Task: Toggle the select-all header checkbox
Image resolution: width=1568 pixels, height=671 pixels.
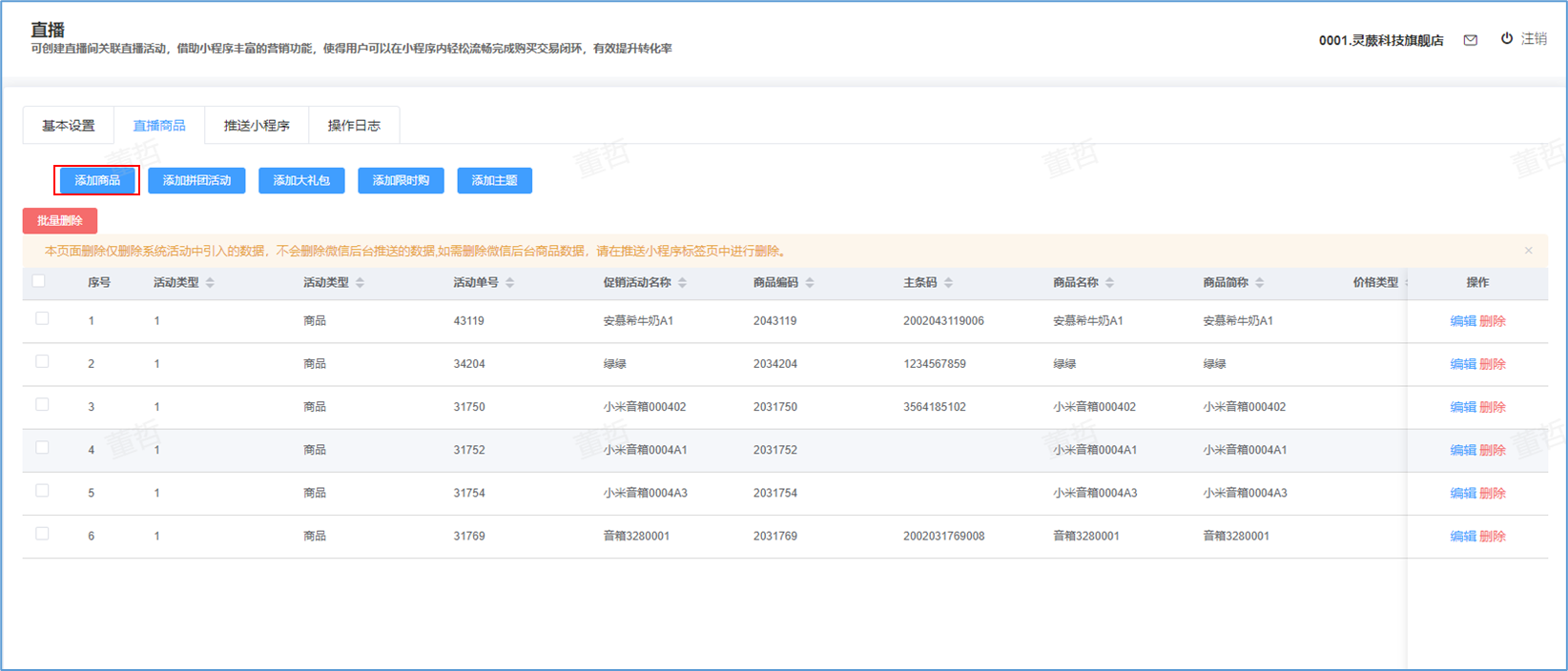Action: 39,281
